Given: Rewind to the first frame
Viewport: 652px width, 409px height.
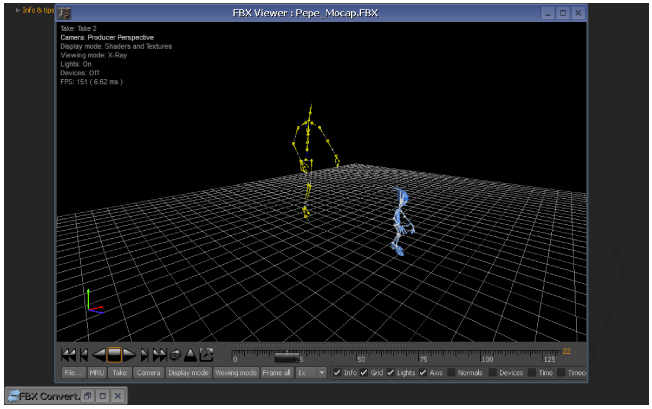Looking at the screenshot, I should pyautogui.click(x=69, y=354).
